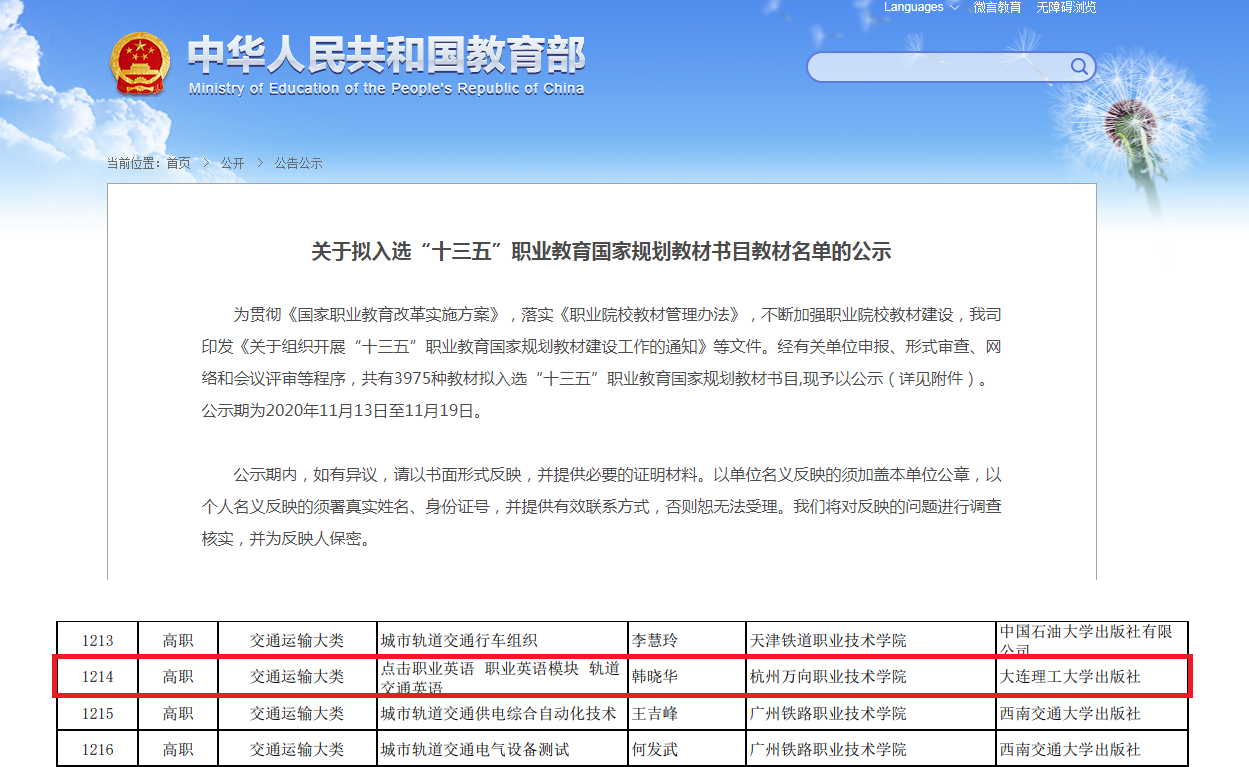This screenshot has width=1249, height=767.
Task: Click the national emblem logo
Action: [141, 64]
